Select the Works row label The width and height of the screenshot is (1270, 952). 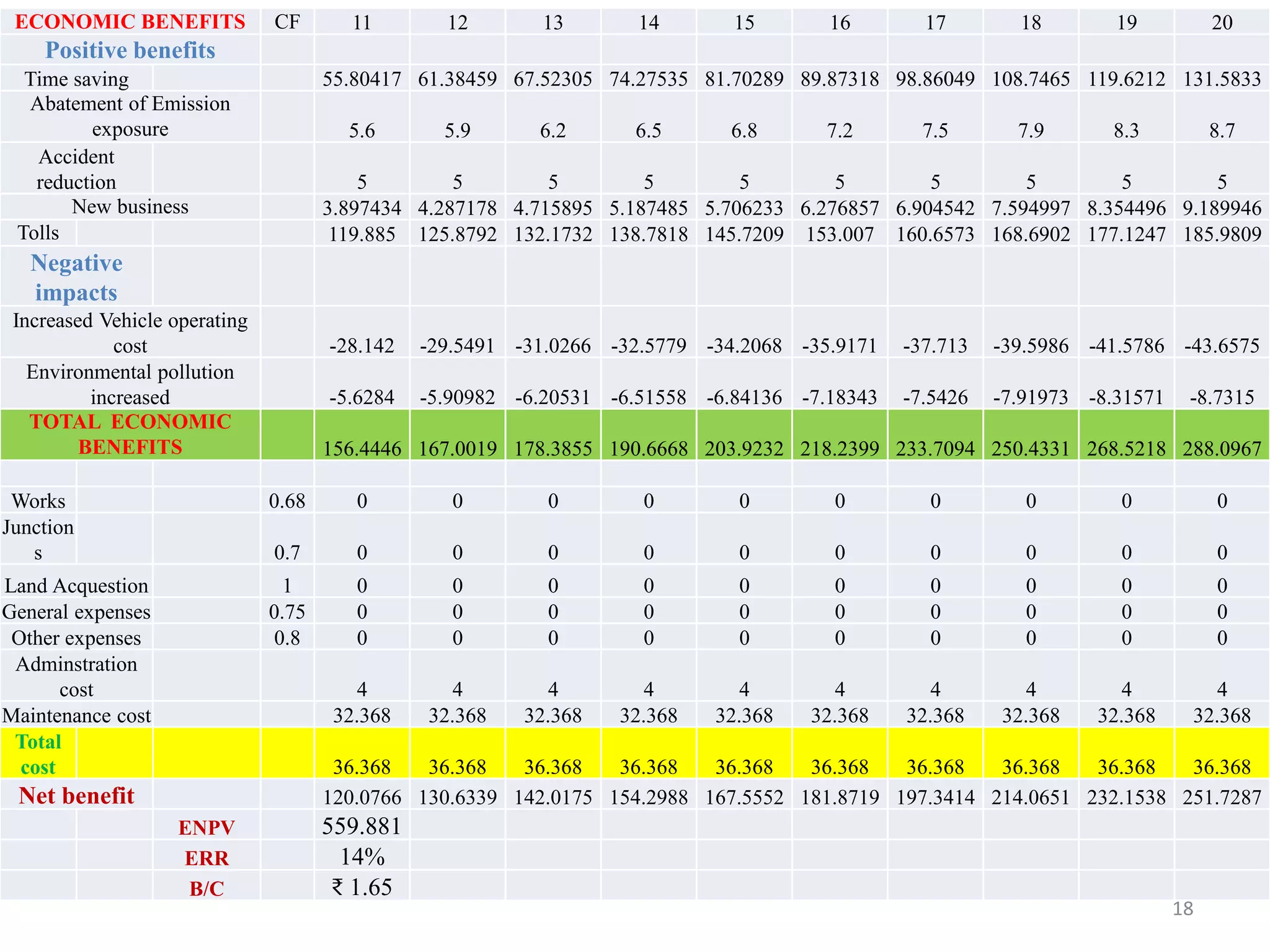click(x=38, y=501)
